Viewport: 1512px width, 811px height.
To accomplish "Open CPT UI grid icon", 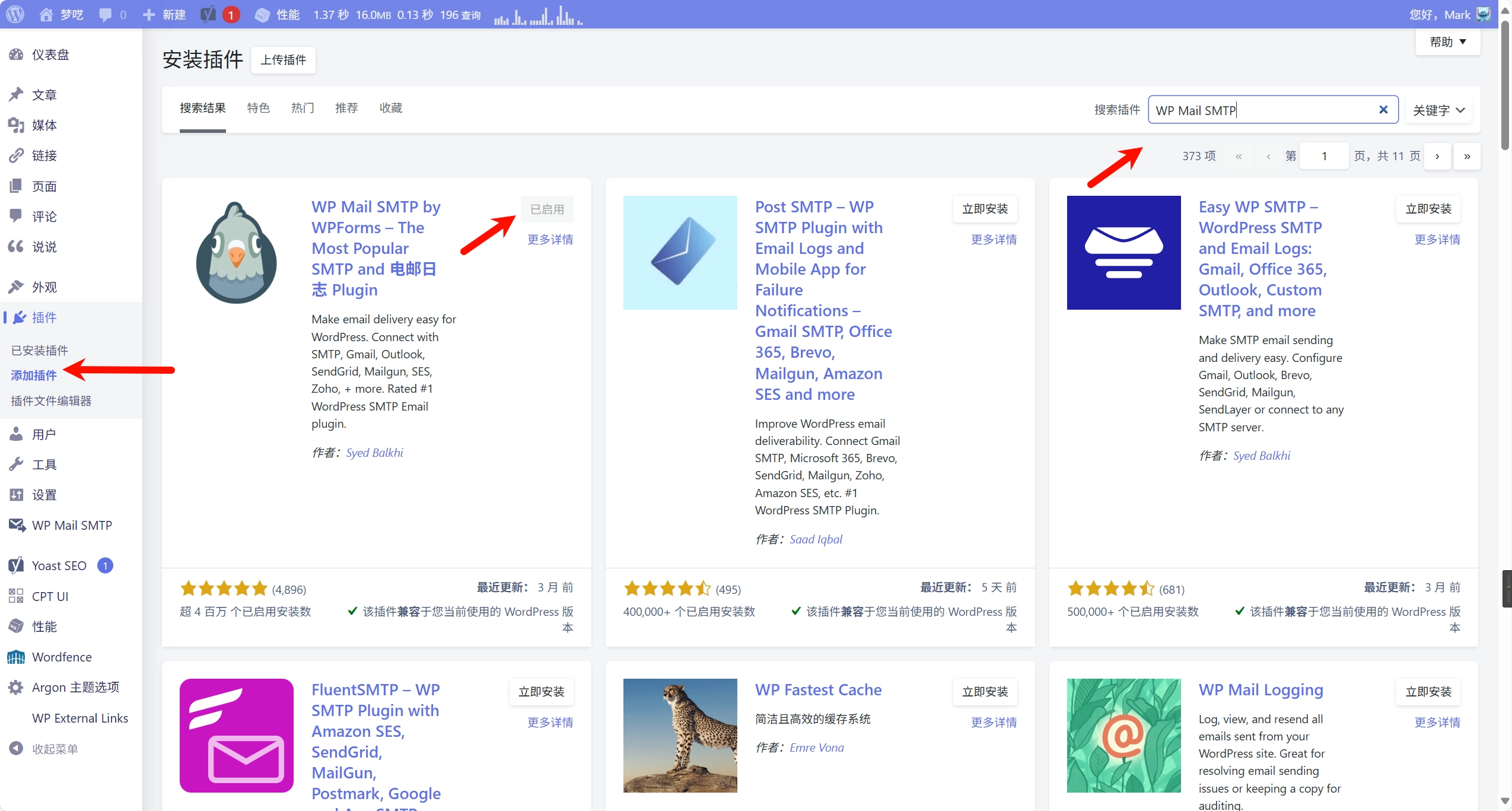I will (16, 596).
